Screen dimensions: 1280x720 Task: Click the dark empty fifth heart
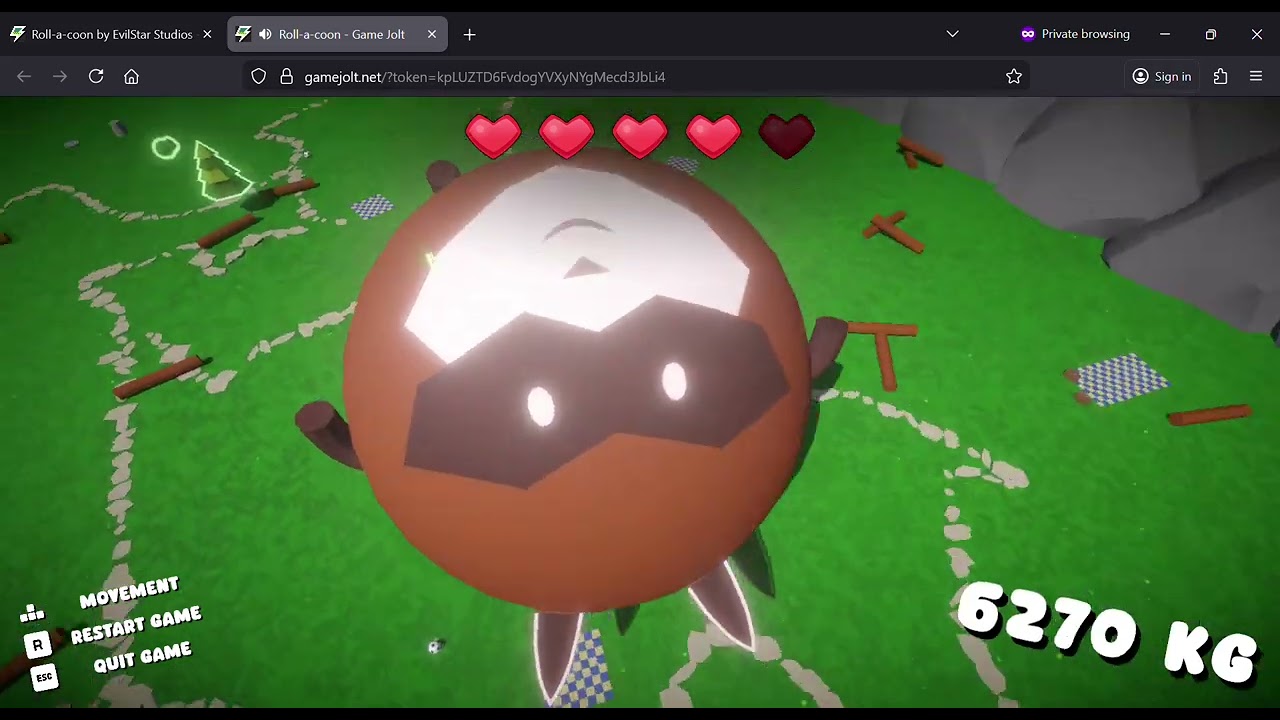point(787,135)
